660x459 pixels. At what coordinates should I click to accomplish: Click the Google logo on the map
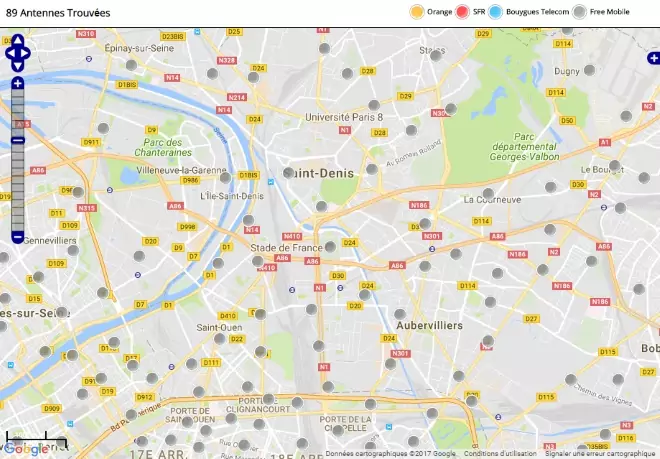26,449
